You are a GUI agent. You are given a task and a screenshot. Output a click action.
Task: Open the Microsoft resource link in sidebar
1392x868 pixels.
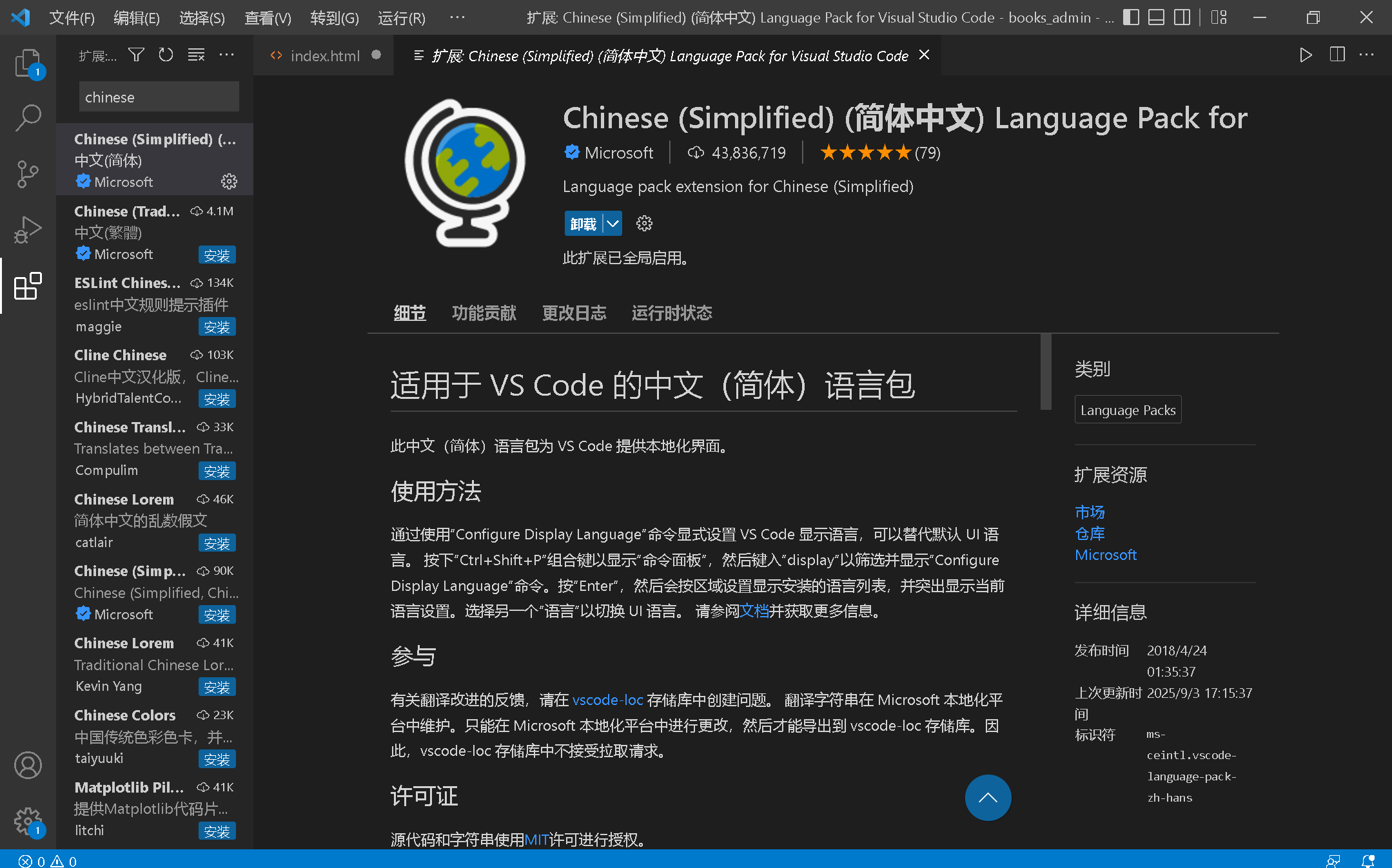tap(1106, 555)
